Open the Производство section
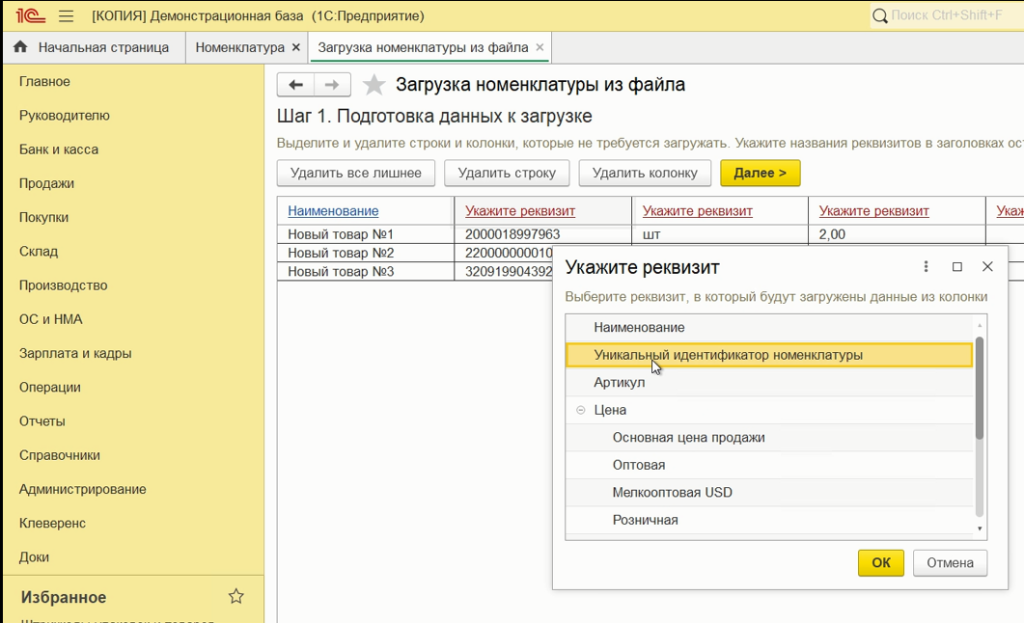The height and width of the screenshot is (623, 1024). [63, 285]
